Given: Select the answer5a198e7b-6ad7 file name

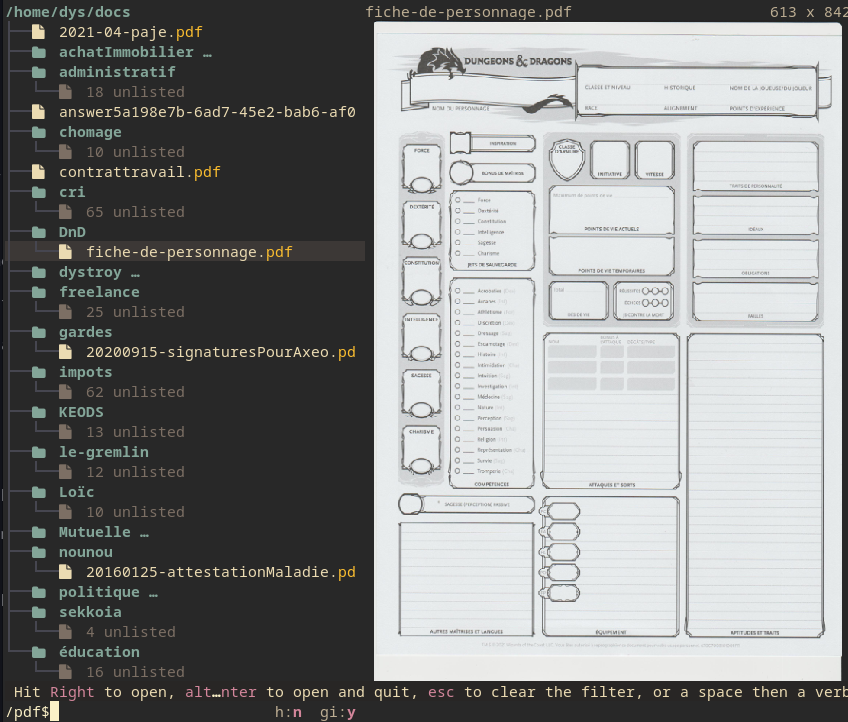Looking at the screenshot, I should coord(207,112).
